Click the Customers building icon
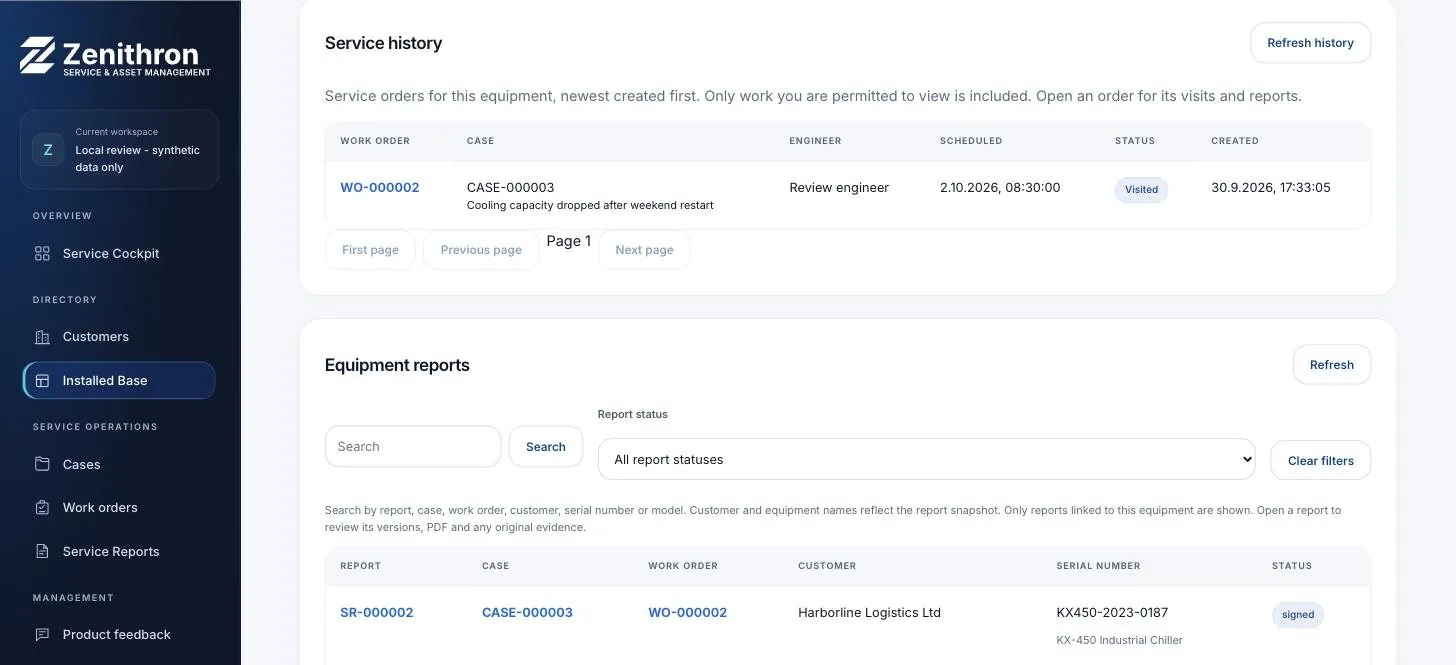Image resolution: width=1456 pixels, height=665 pixels. pyautogui.click(x=42, y=337)
